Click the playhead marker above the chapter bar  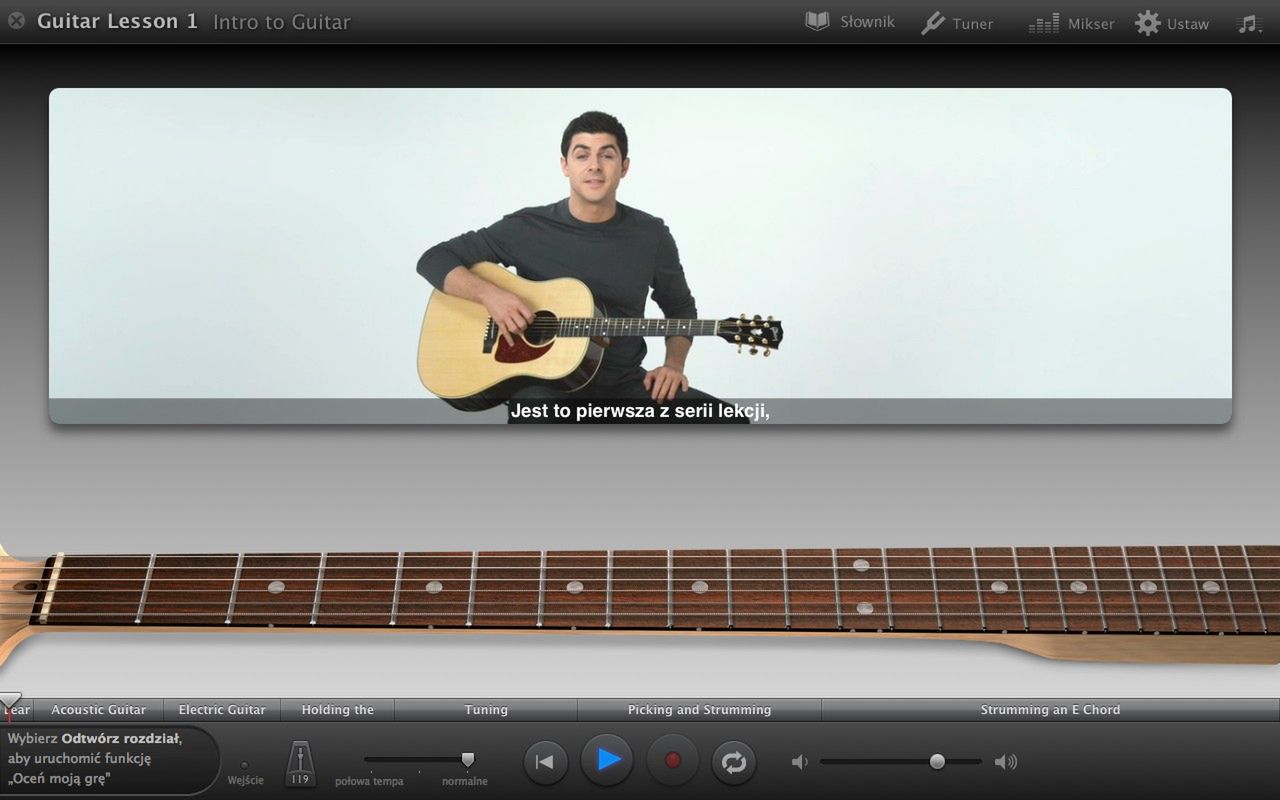point(9,700)
